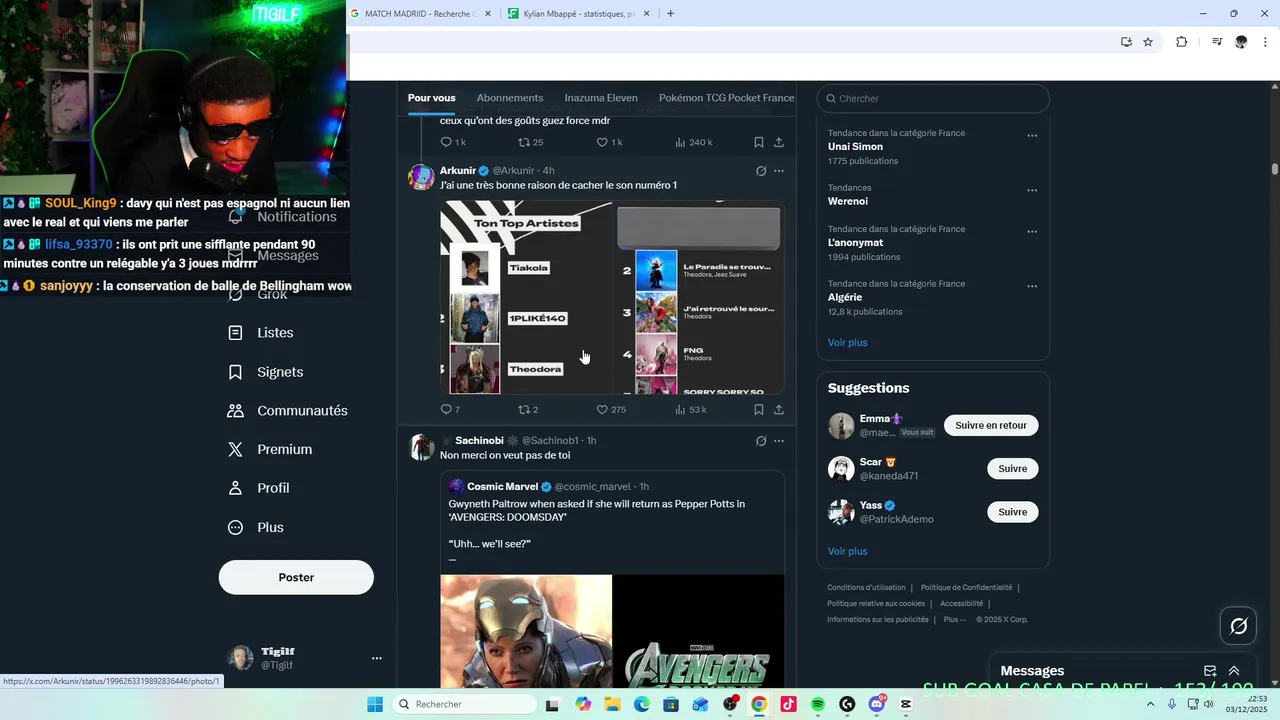Open a new Chrome tab
Image resolution: width=1280 pixels, height=720 pixels.
(x=670, y=14)
